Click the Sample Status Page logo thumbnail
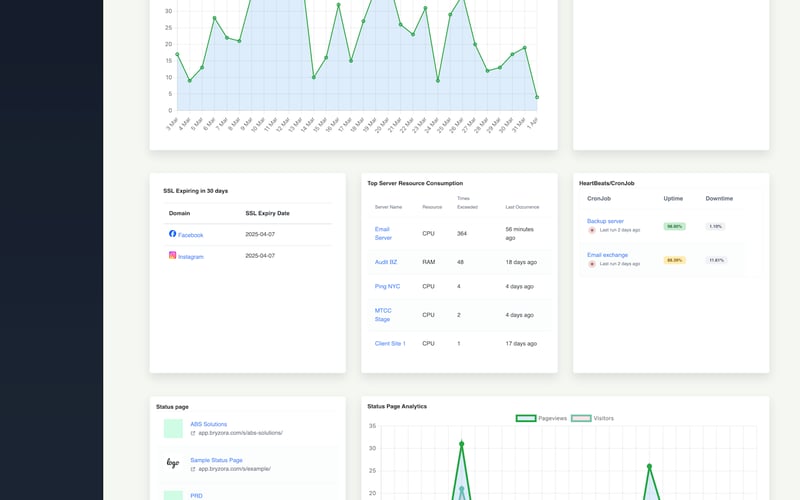This screenshot has width=800, height=500. click(173, 463)
